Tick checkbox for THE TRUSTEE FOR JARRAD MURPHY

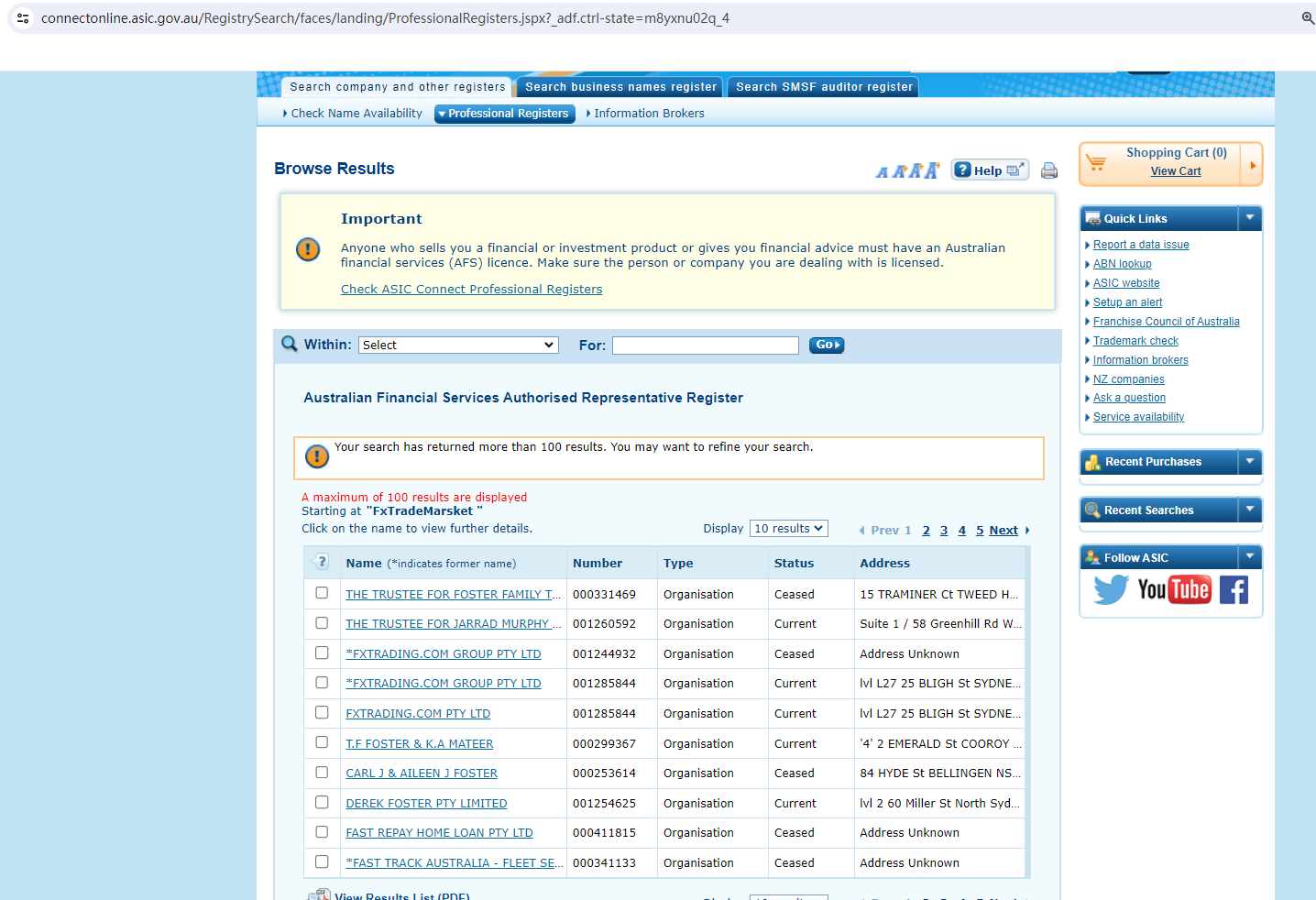(322, 623)
